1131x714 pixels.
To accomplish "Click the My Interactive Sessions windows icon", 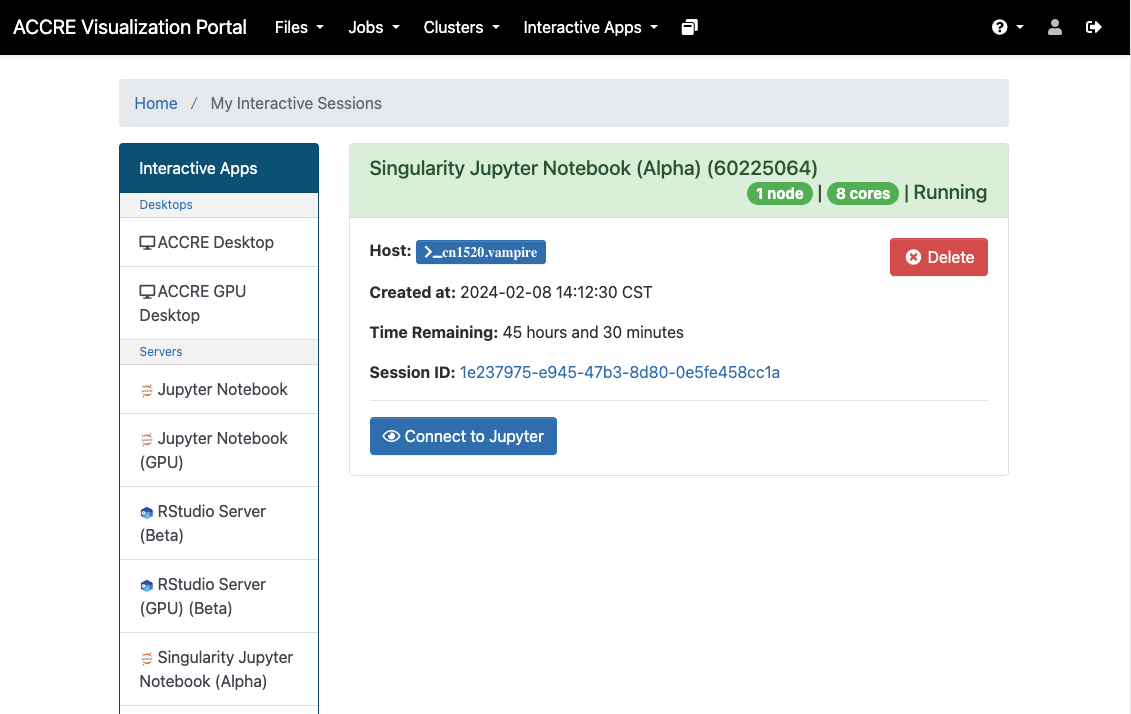I will (x=689, y=28).
